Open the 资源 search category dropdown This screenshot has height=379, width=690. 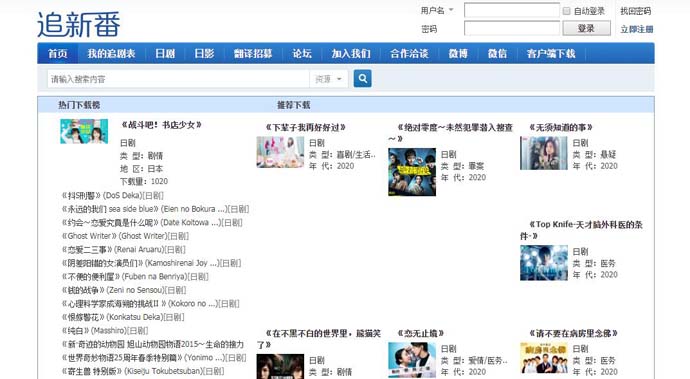click(x=328, y=79)
